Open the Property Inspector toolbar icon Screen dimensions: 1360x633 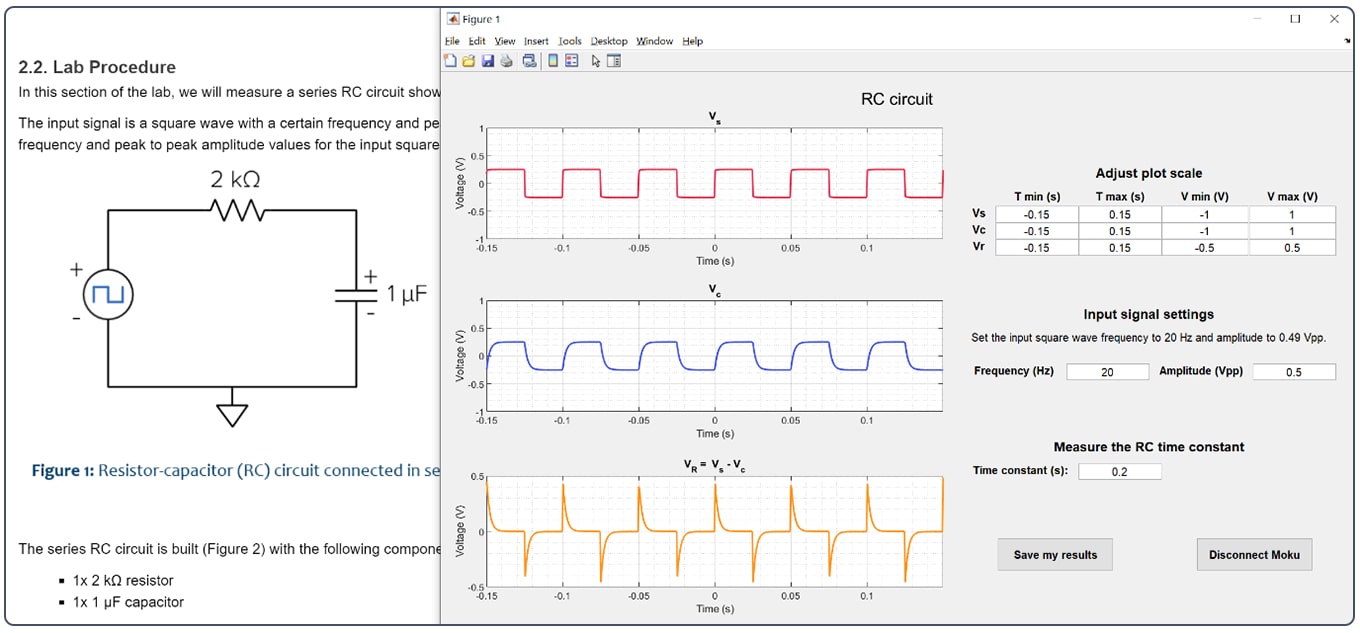[x=614, y=61]
